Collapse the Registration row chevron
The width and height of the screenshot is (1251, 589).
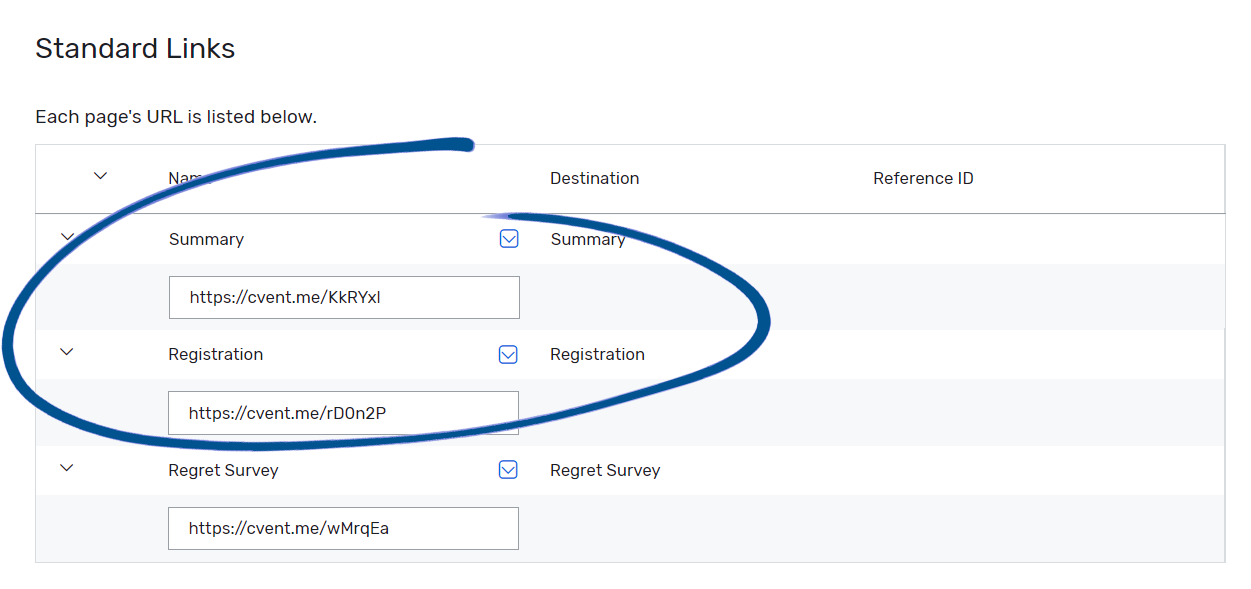click(x=67, y=352)
